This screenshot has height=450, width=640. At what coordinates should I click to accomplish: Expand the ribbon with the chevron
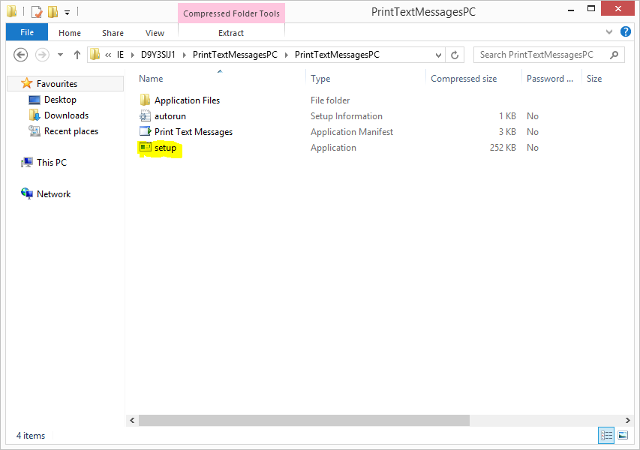tap(609, 32)
